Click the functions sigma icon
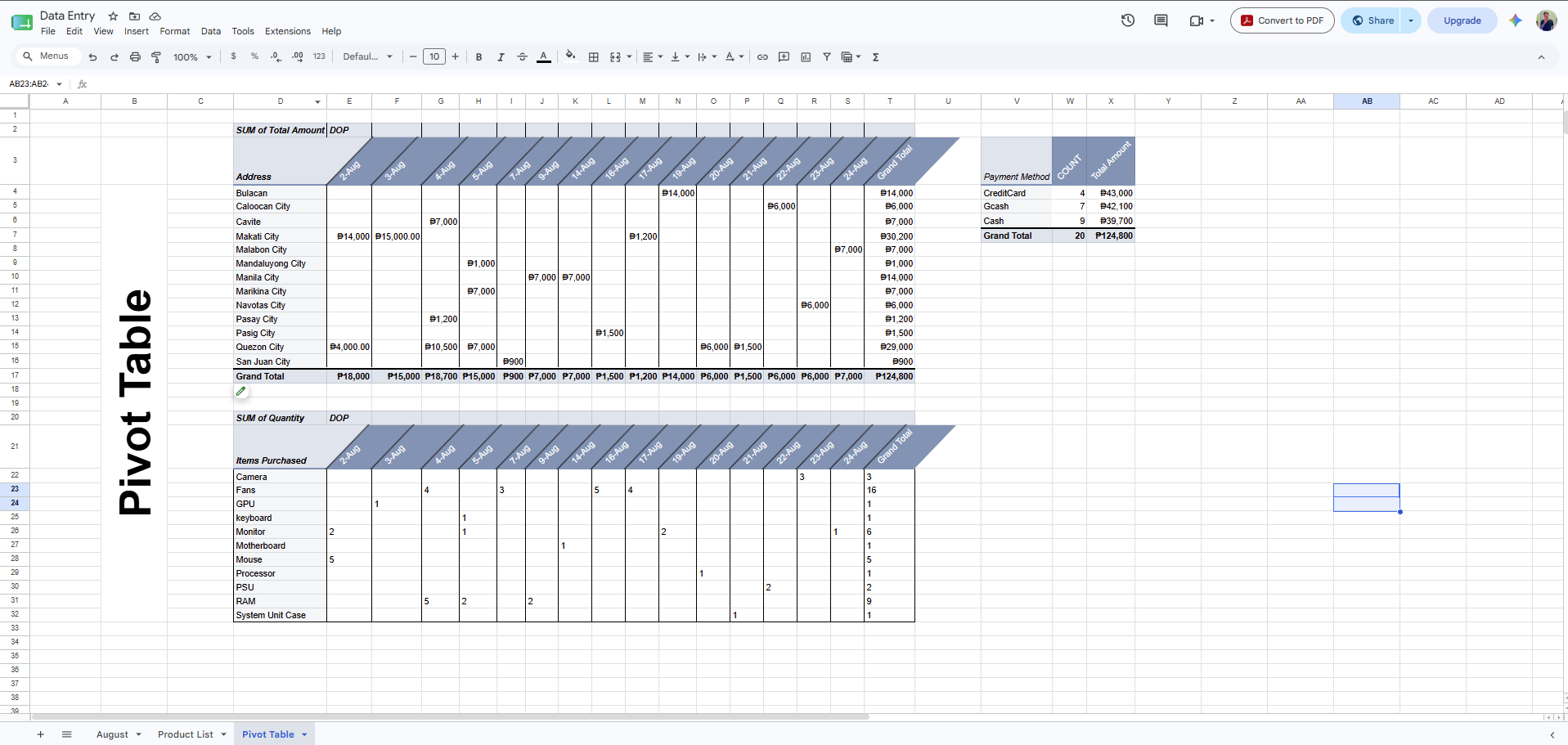Image resolution: width=1568 pixels, height=745 pixels. pyautogui.click(x=875, y=57)
